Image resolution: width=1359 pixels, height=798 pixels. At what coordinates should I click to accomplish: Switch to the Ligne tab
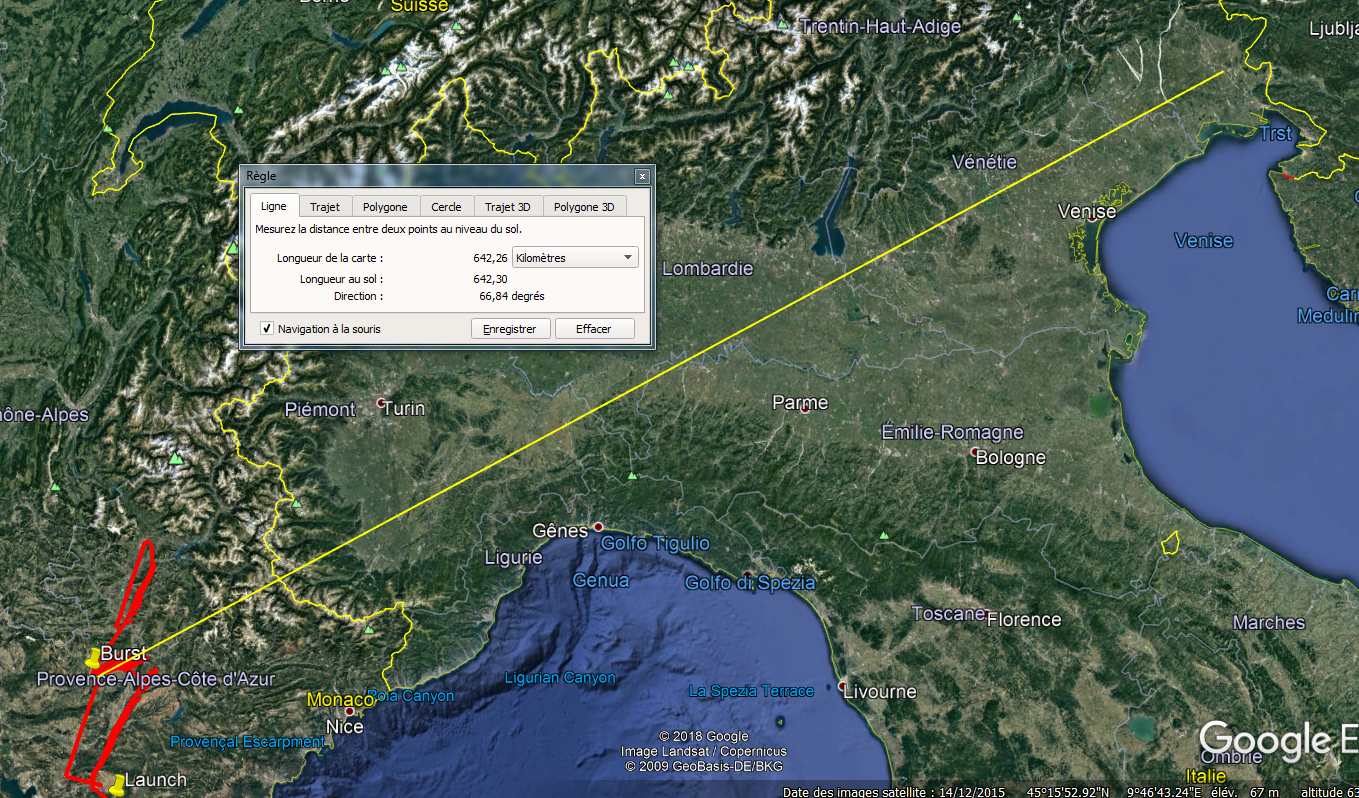coord(274,206)
